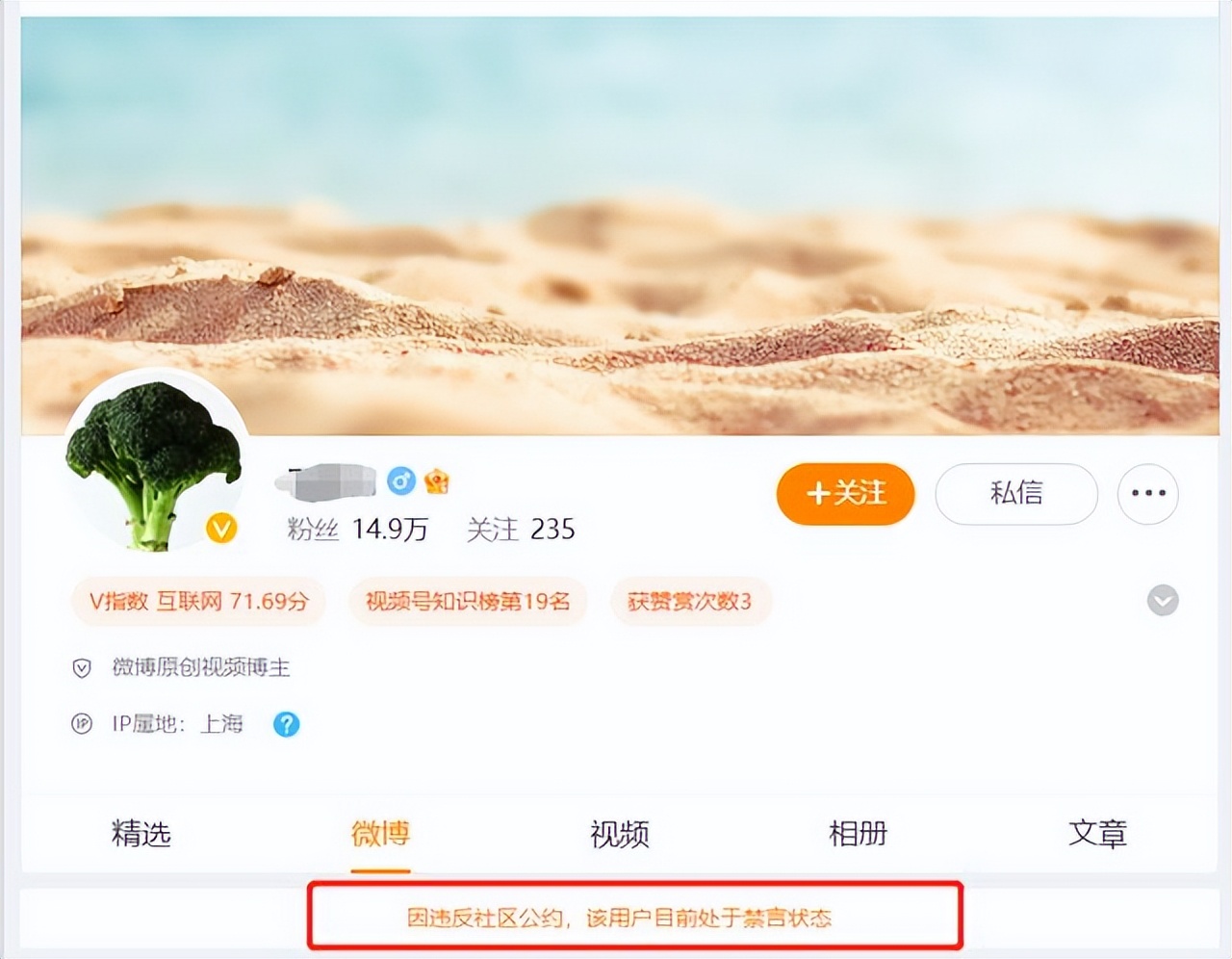Click the blue question mark beside IP属地
1232x959 pixels.
(x=286, y=724)
